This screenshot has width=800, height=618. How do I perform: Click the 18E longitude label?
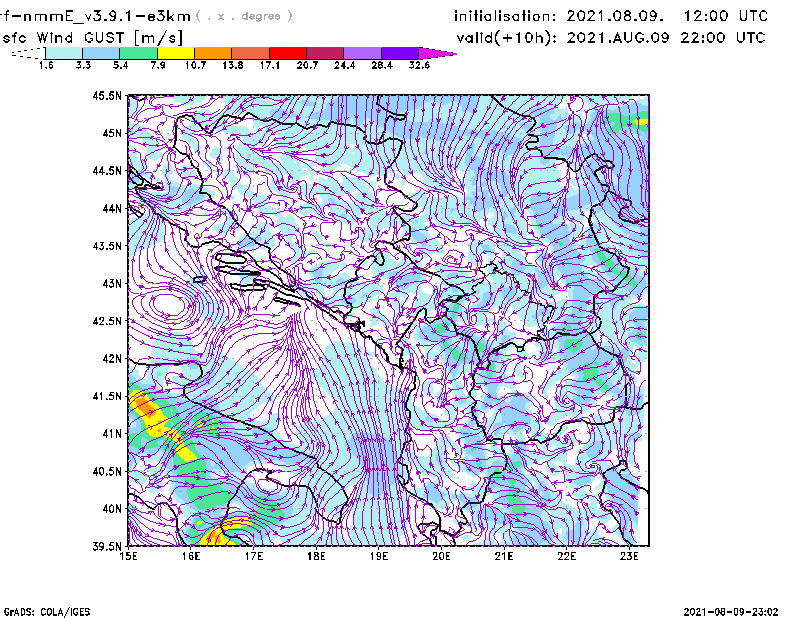point(316,556)
